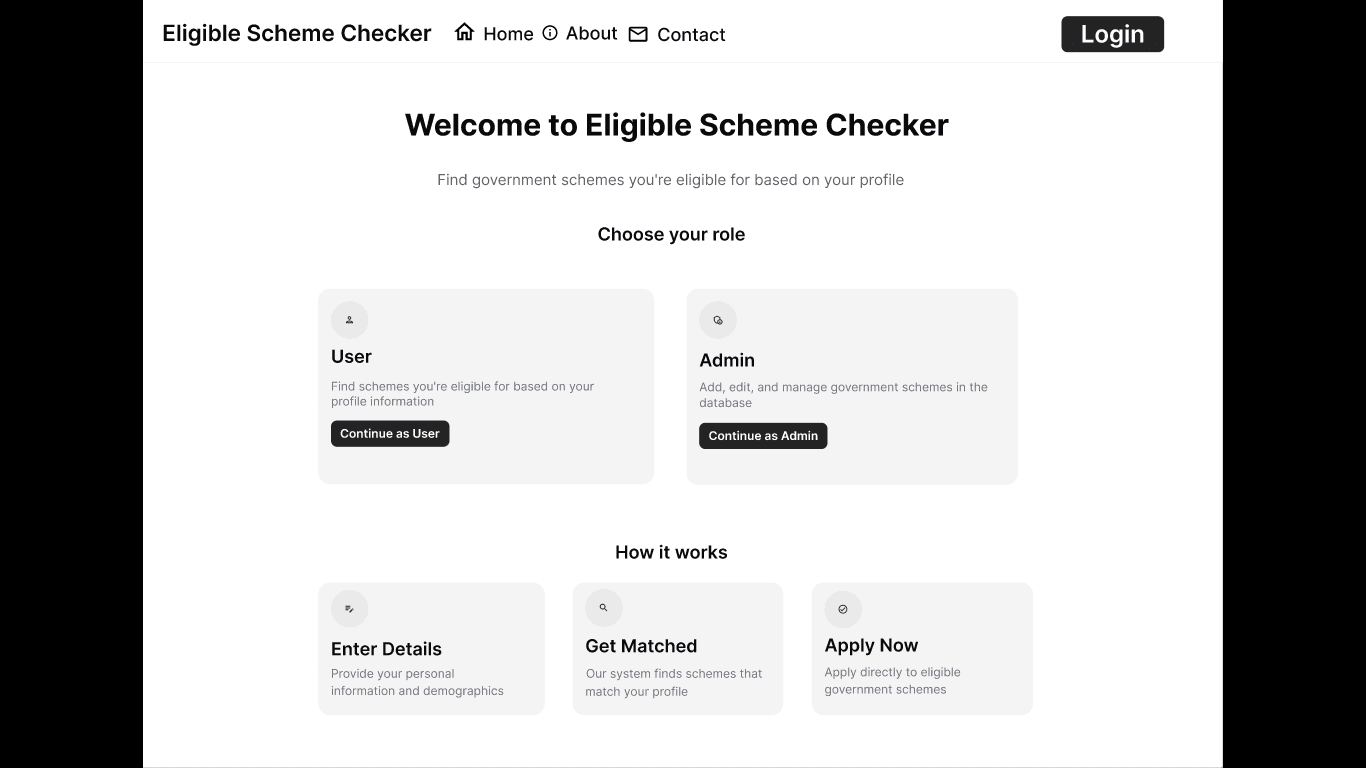Click the checkmark icon above Apply Now
This screenshot has width=1366, height=768.
click(843, 609)
